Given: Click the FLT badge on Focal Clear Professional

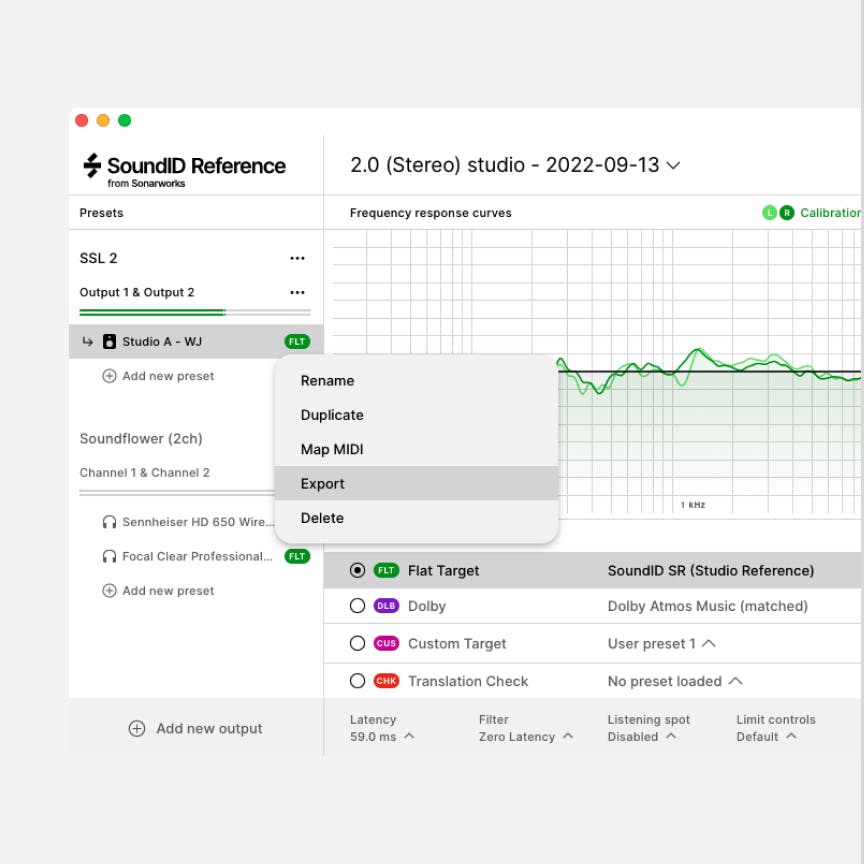Looking at the screenshot, I should coord(297,557).
